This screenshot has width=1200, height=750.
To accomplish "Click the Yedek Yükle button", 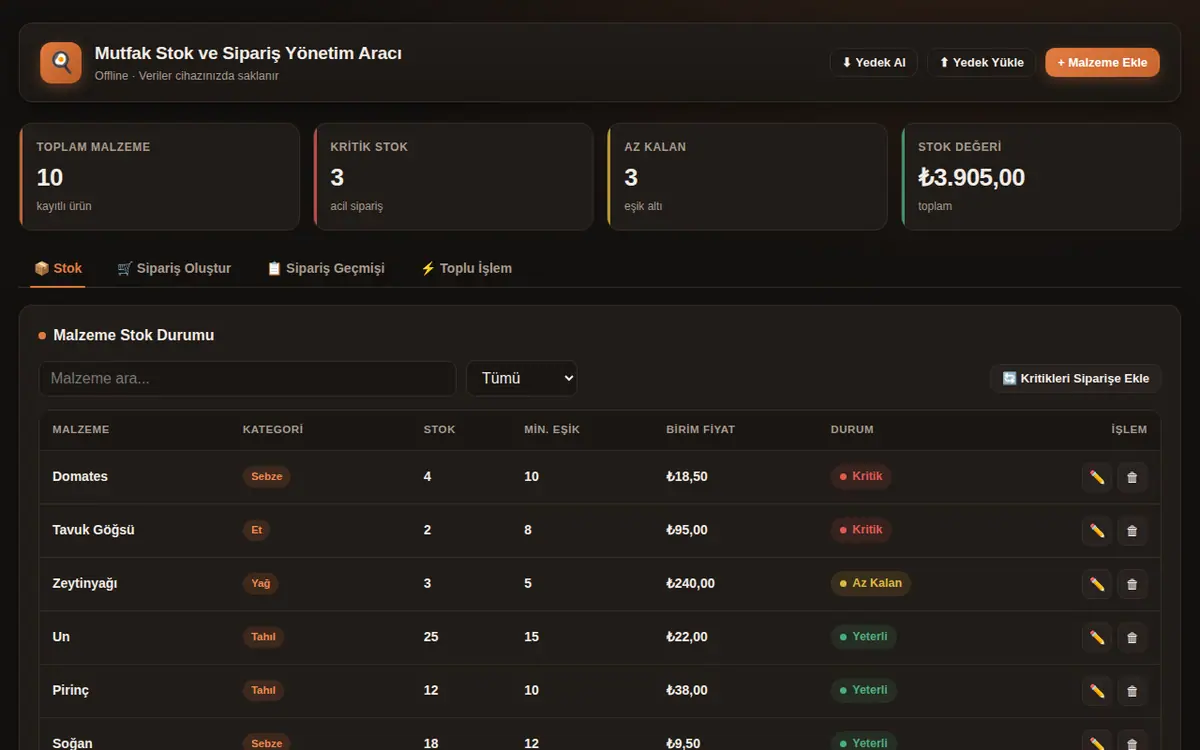I will click(x=981, y=62).
